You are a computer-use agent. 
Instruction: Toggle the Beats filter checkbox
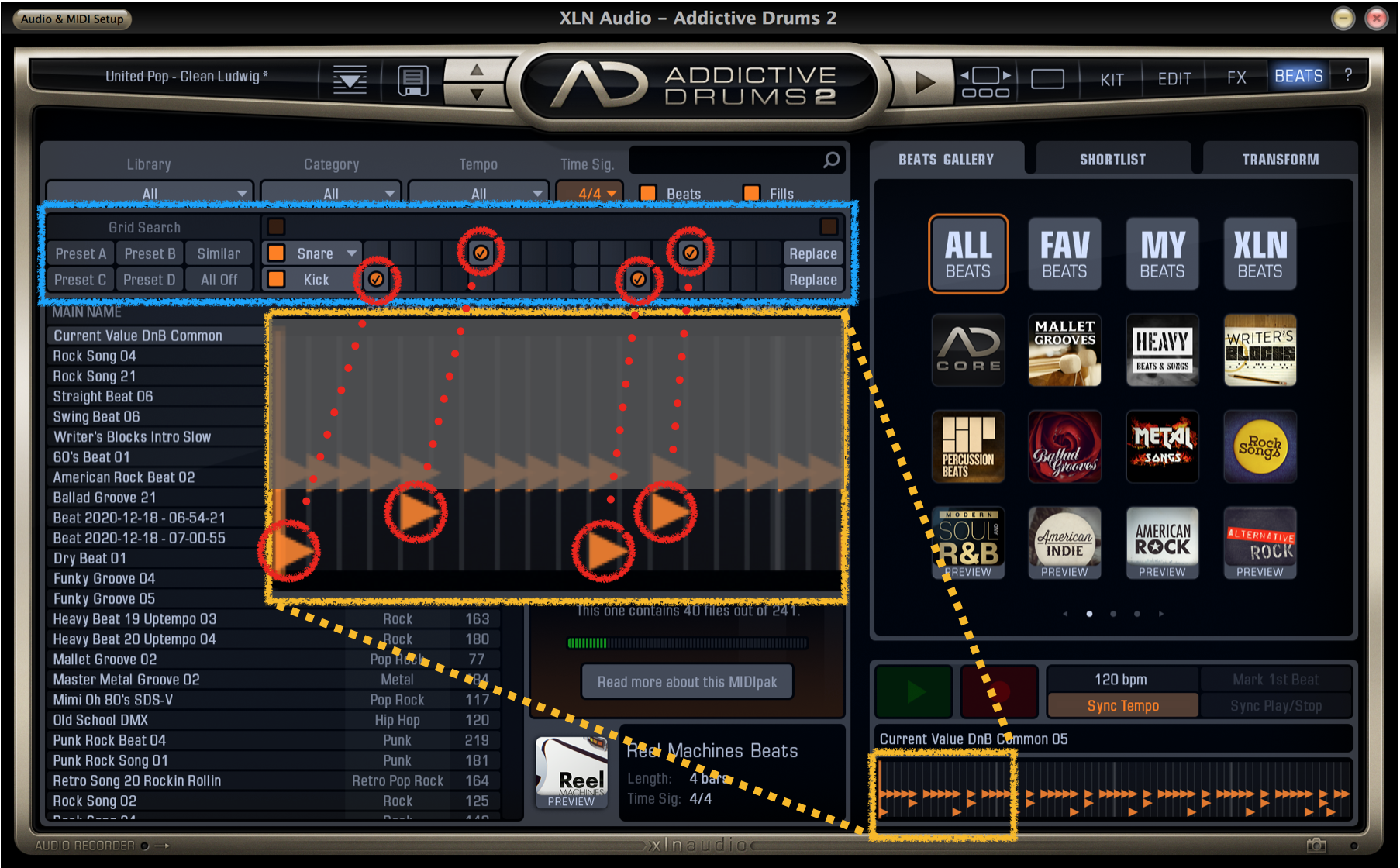pos(648,193)
